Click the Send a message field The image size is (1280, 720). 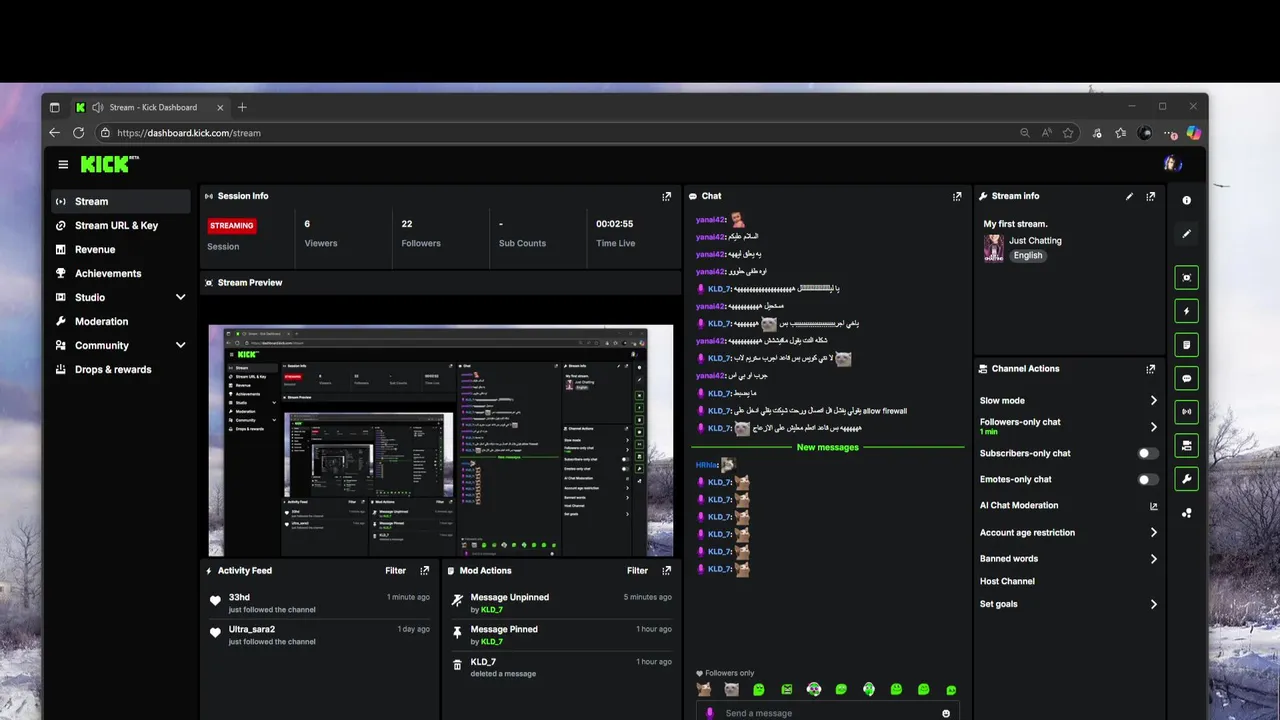tap(827, 713)
